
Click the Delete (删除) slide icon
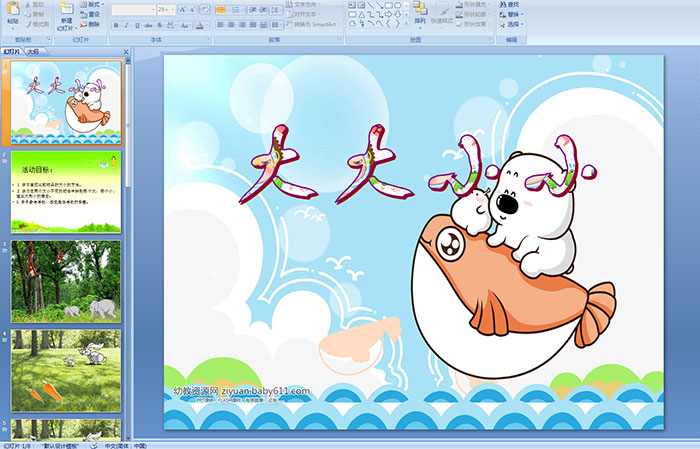pyautogui.click(x=83, y=24)
